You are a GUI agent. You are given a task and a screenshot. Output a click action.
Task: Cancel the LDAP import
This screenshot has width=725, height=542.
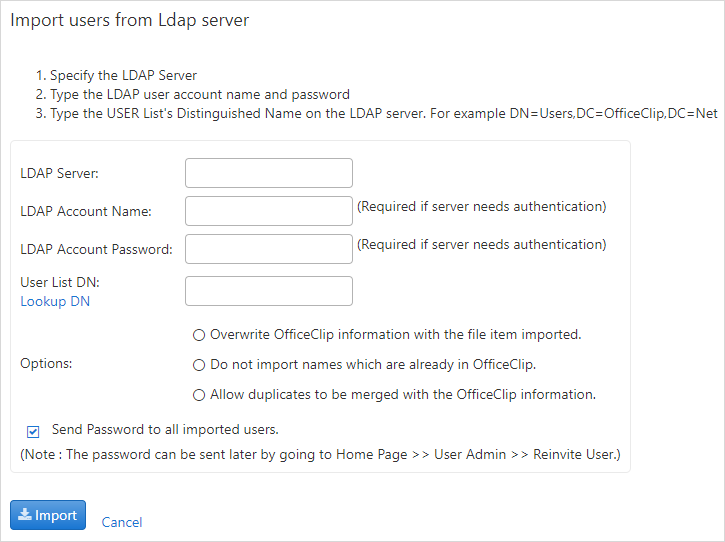[x=122, y=522]
